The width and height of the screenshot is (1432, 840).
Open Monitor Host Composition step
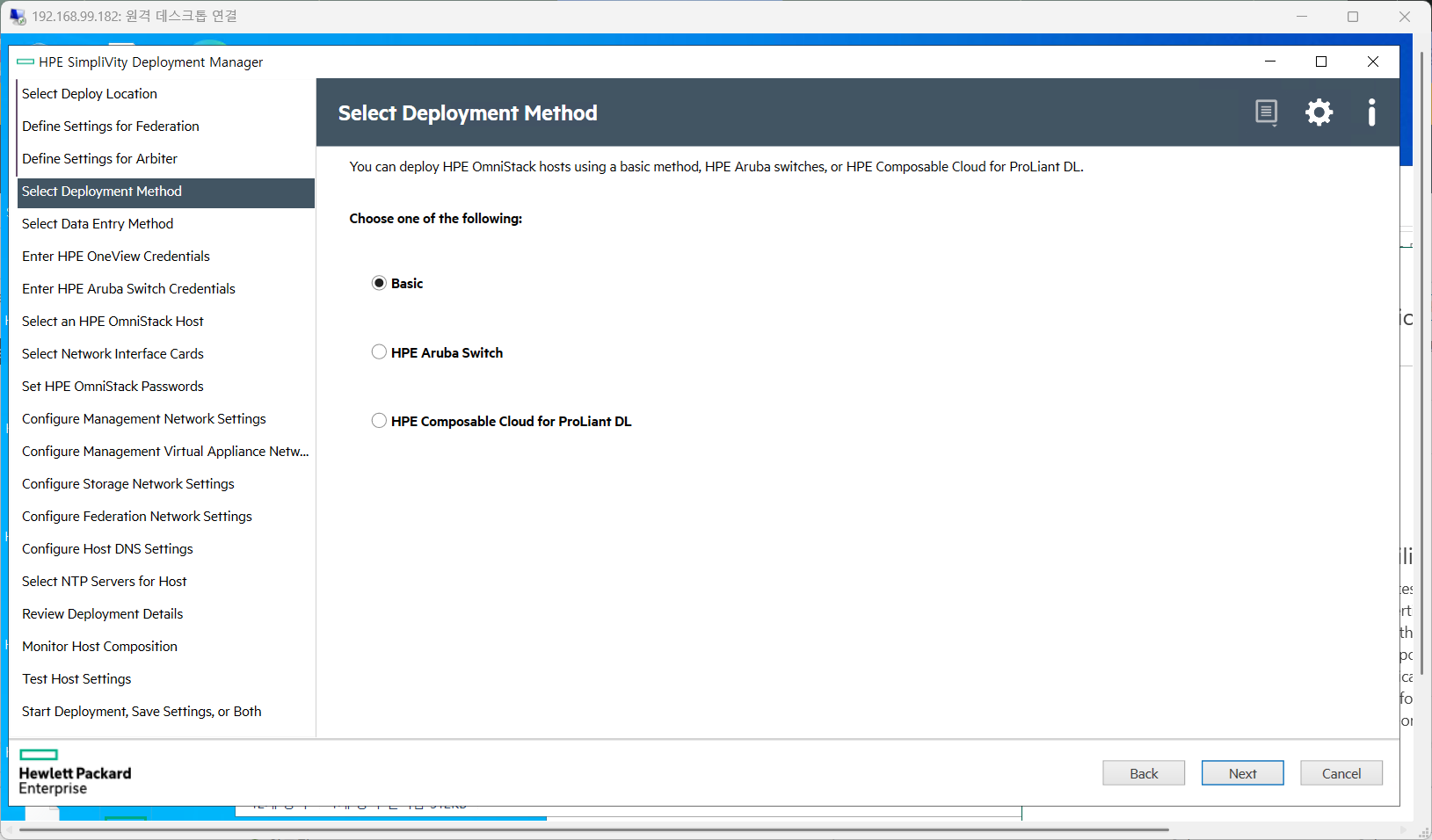coord(166,647)
